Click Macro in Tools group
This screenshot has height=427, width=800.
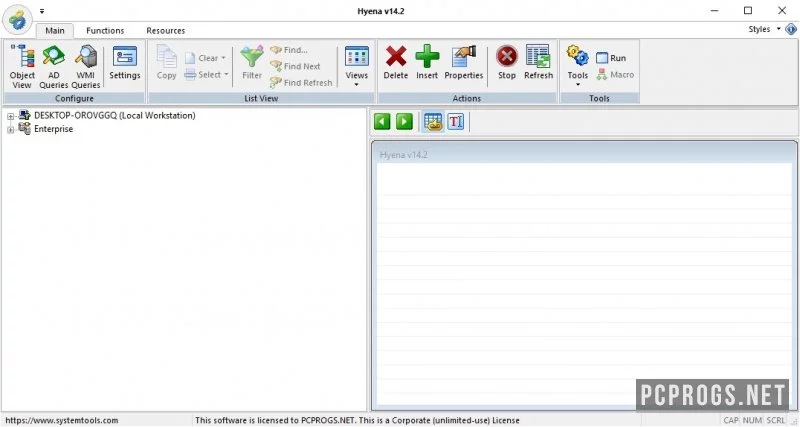coord(615,74)
